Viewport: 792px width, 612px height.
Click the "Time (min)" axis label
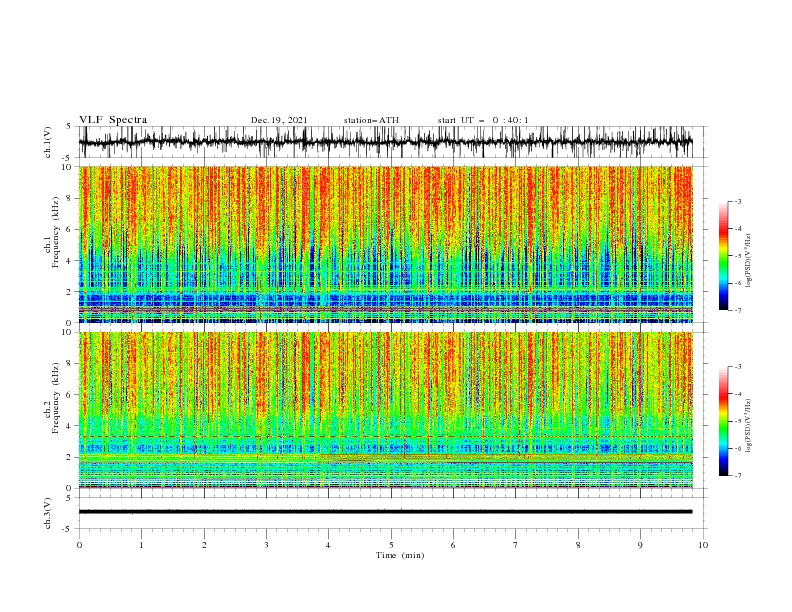coord(400,555)
